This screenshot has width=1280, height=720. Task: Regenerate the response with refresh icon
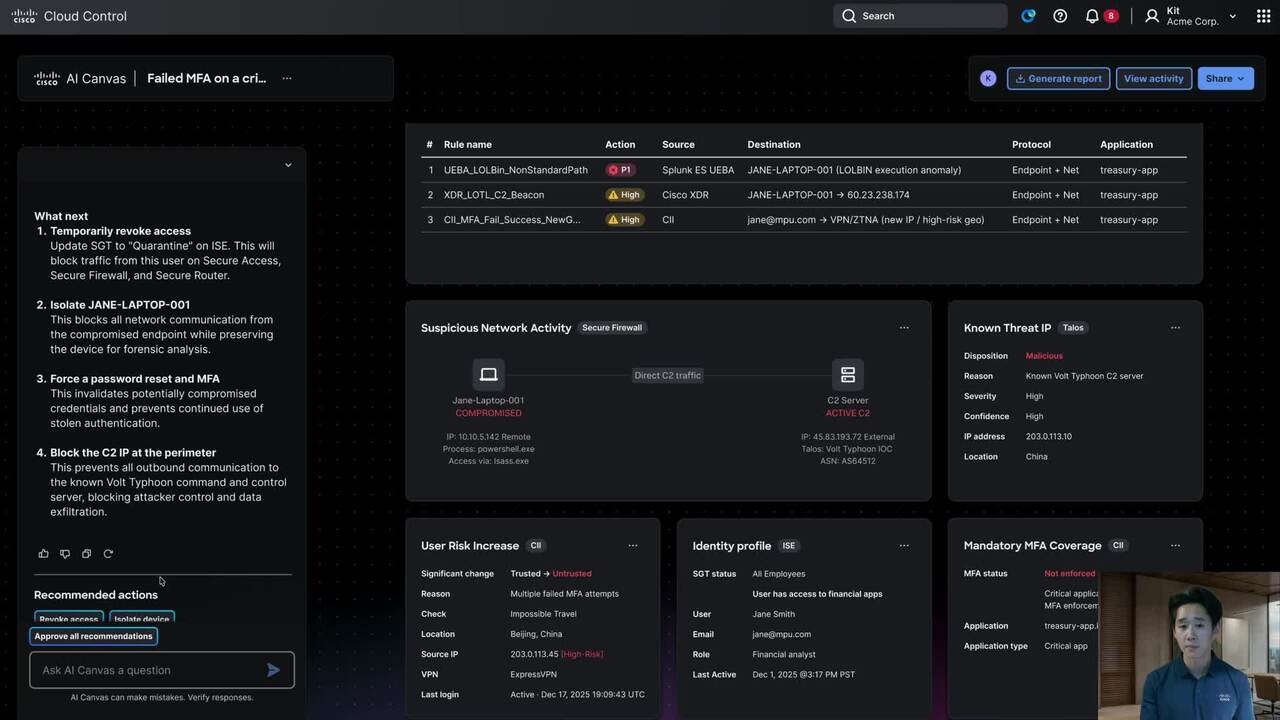pyautogui.click(x=108, y=554)
